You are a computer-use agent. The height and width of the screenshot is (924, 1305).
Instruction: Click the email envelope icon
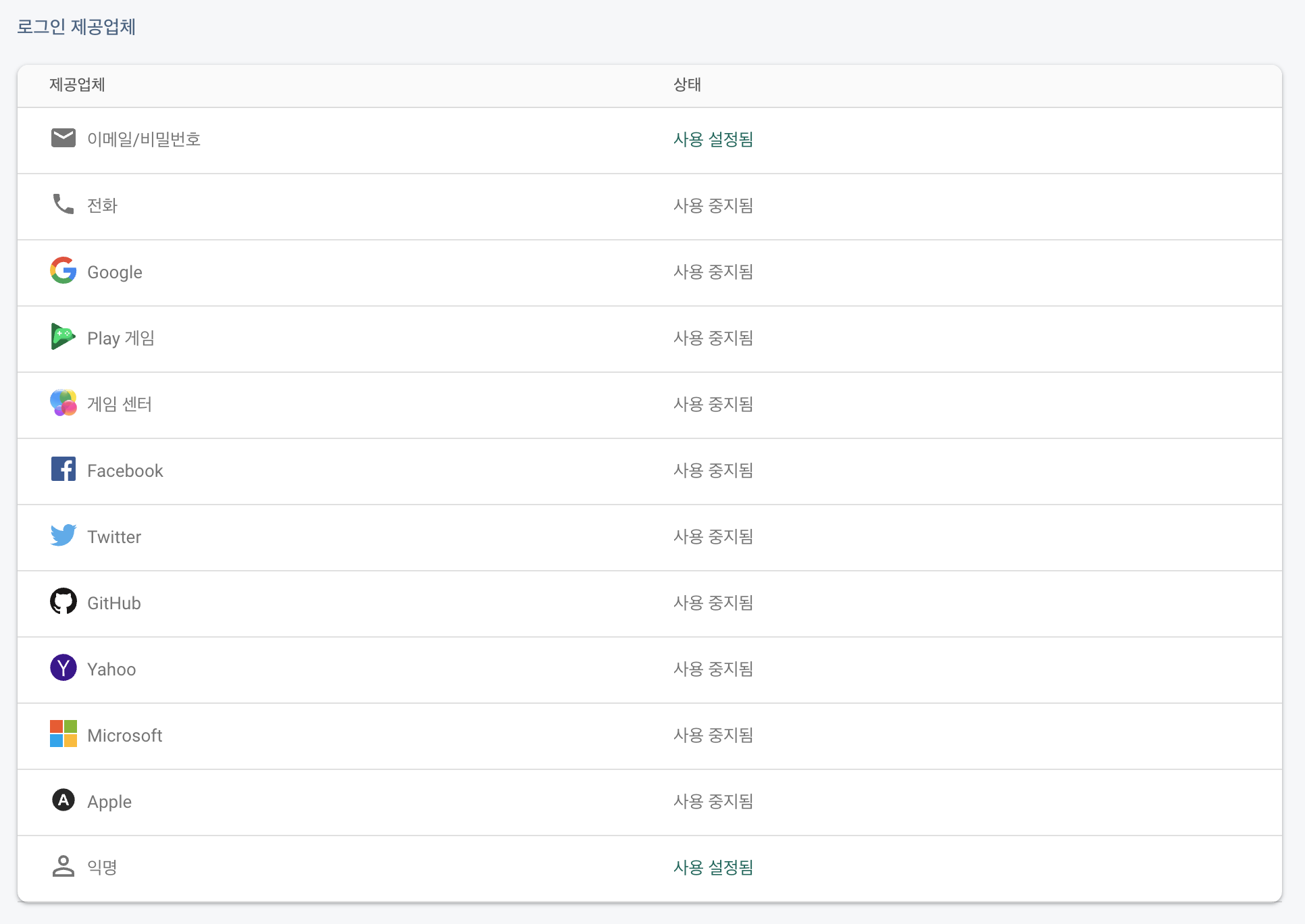click(63, 138)
